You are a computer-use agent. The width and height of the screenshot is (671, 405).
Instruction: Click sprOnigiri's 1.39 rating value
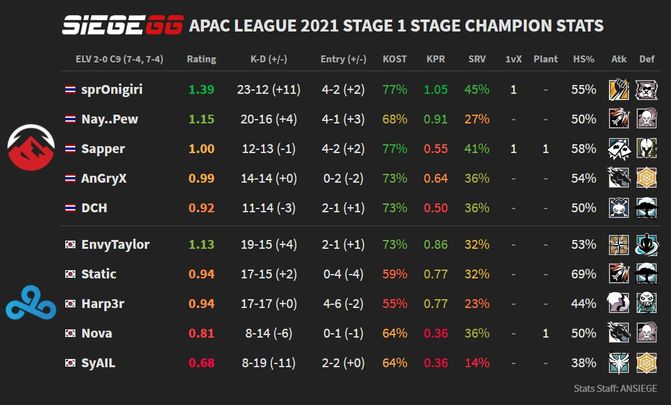coord(201,89)
